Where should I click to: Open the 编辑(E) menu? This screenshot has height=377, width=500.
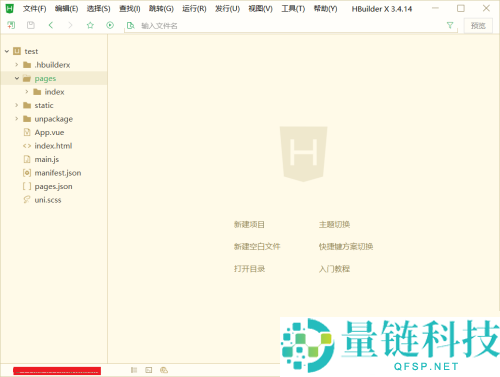[66, 9]
